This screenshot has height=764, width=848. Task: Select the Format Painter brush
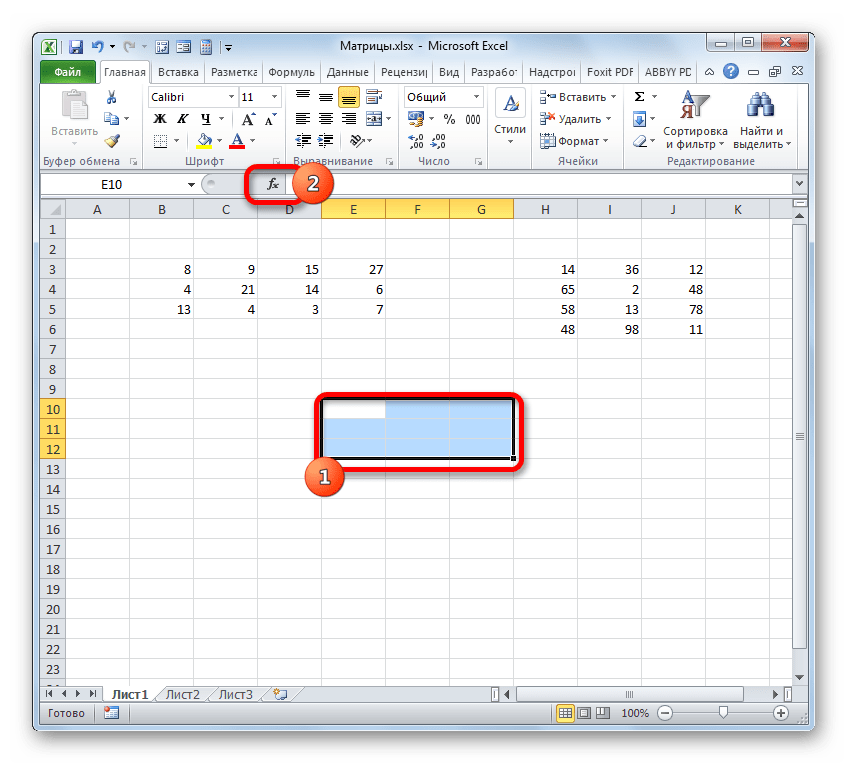click(112, 141)
